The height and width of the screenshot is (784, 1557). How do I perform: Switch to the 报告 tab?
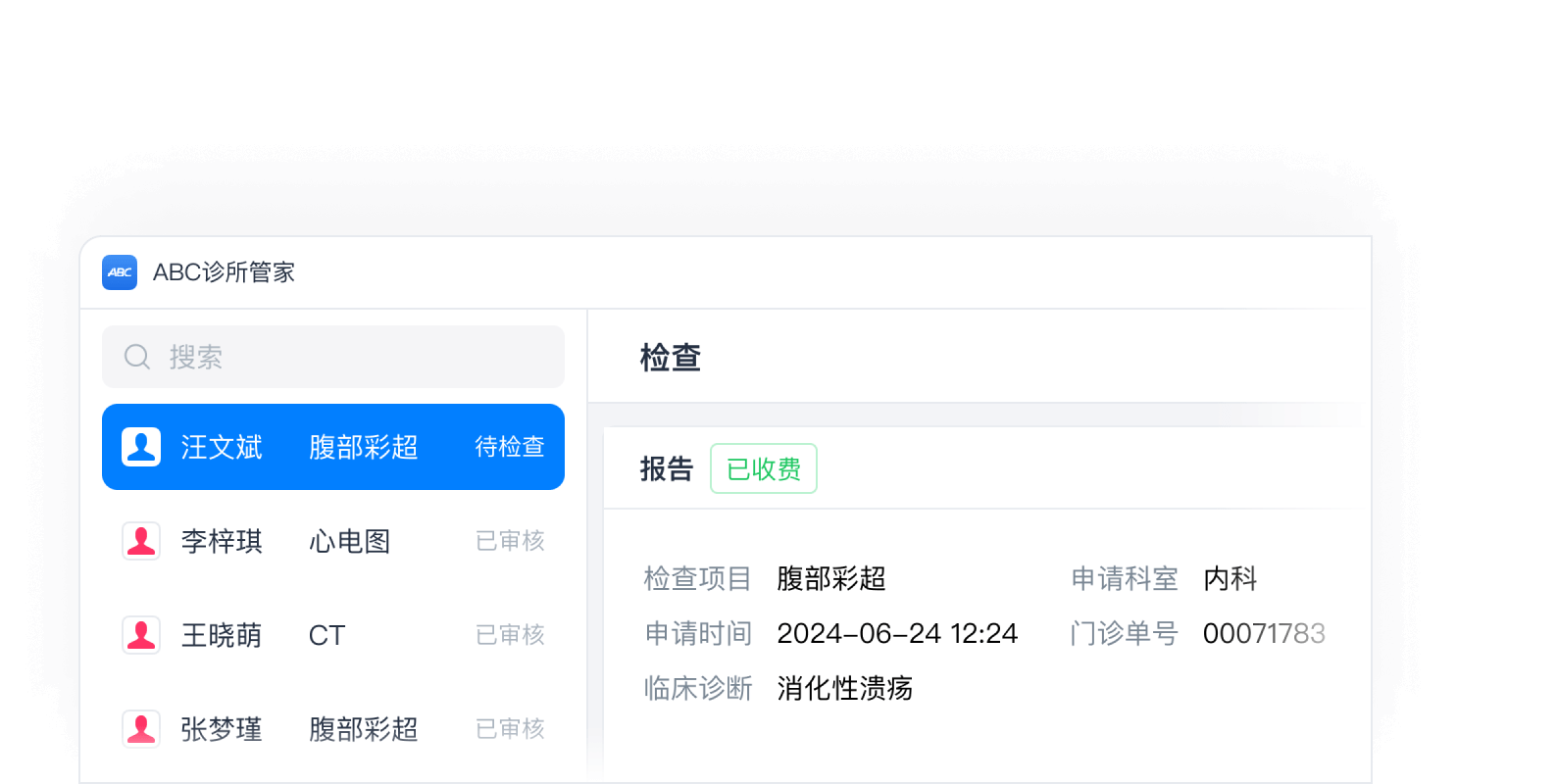pos(666,469)
